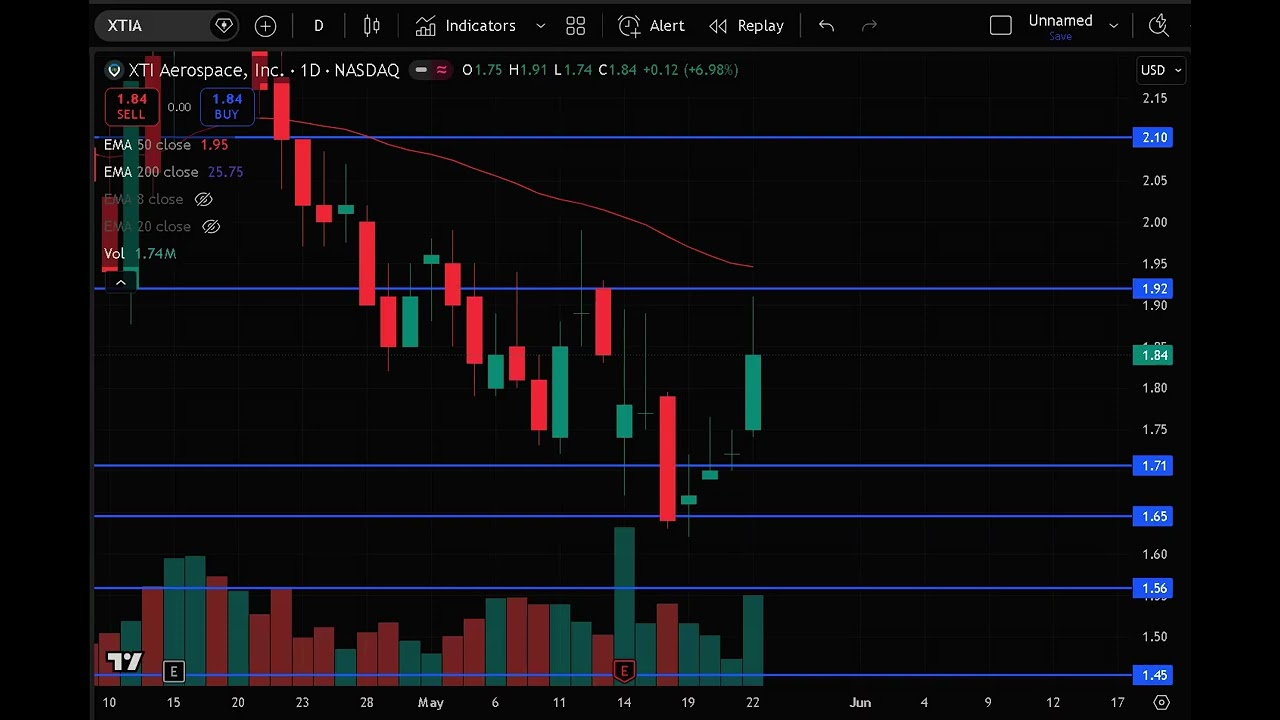Click the add symbol plus icon

[x=265, y=26]
